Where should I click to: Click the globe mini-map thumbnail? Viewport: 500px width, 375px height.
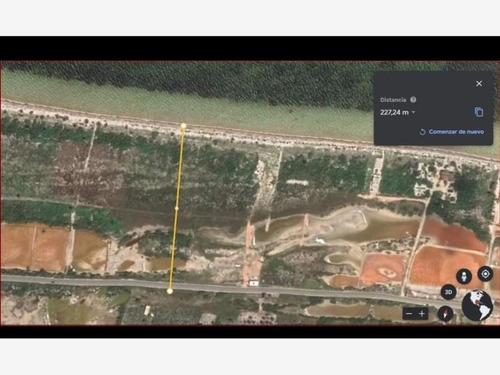click(x=477, y=305)
